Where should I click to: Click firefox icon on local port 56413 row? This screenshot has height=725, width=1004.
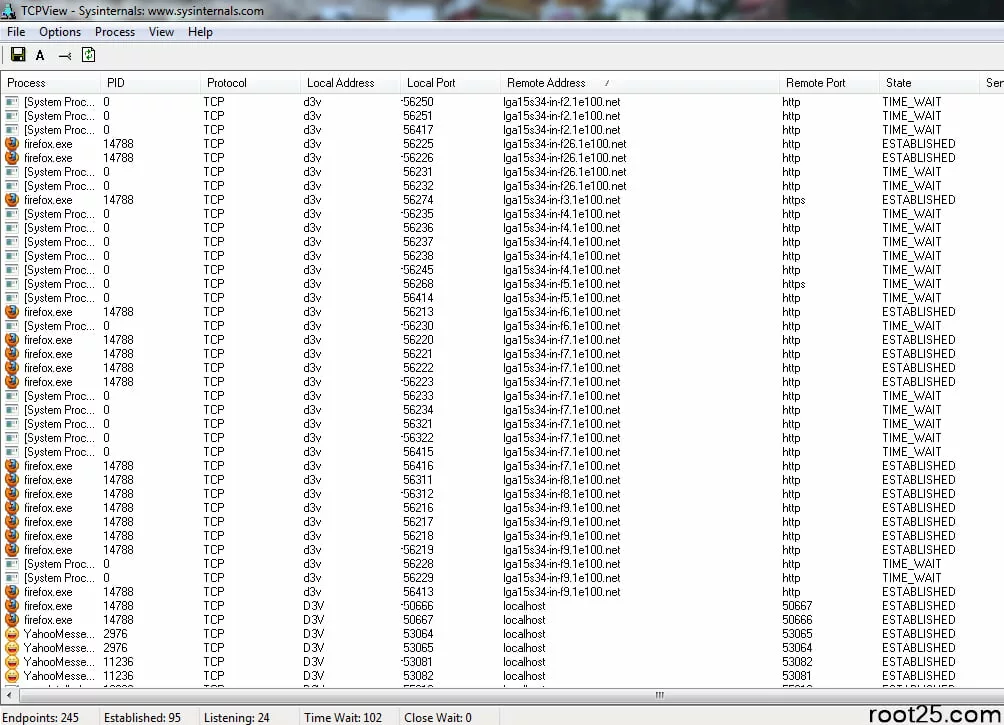point(12,592)
